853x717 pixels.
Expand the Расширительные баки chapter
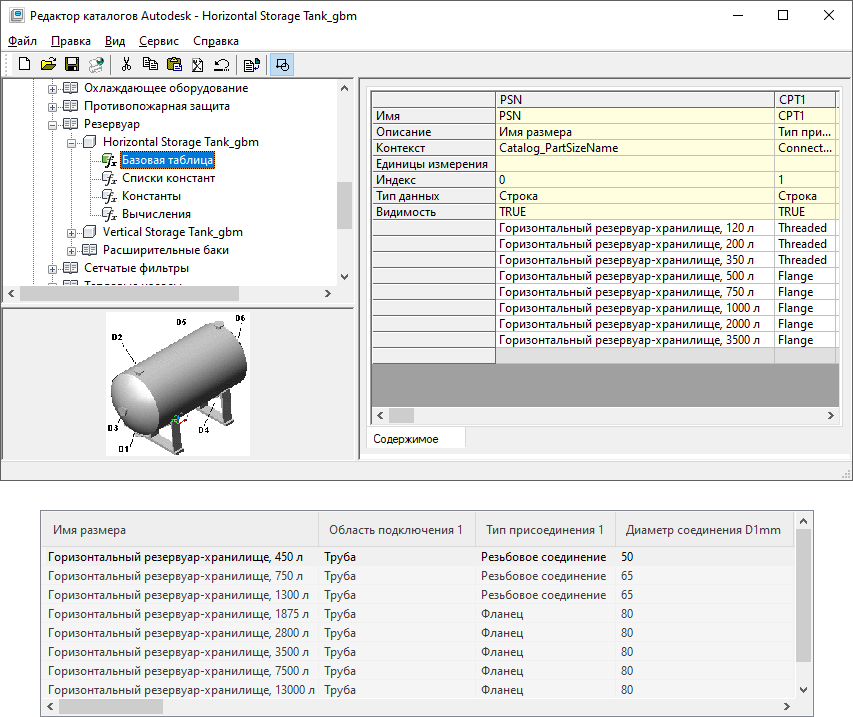(x=71, y=251)
